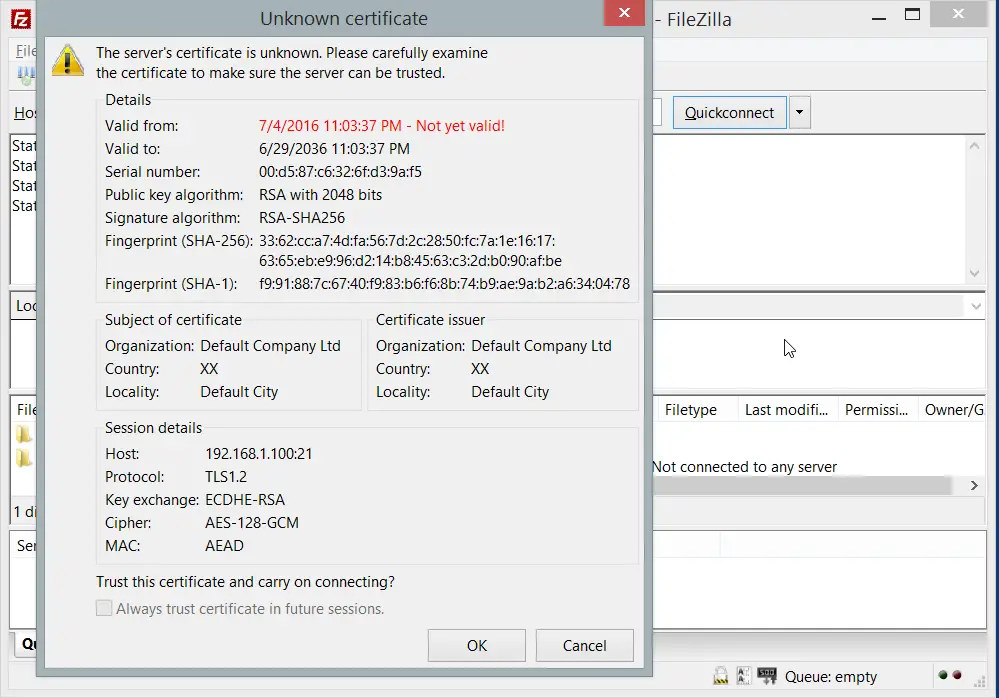This screenshot has width=999, height=698.
Task: Click the directory comparison icon in status bar
Action: coord(743,676)
